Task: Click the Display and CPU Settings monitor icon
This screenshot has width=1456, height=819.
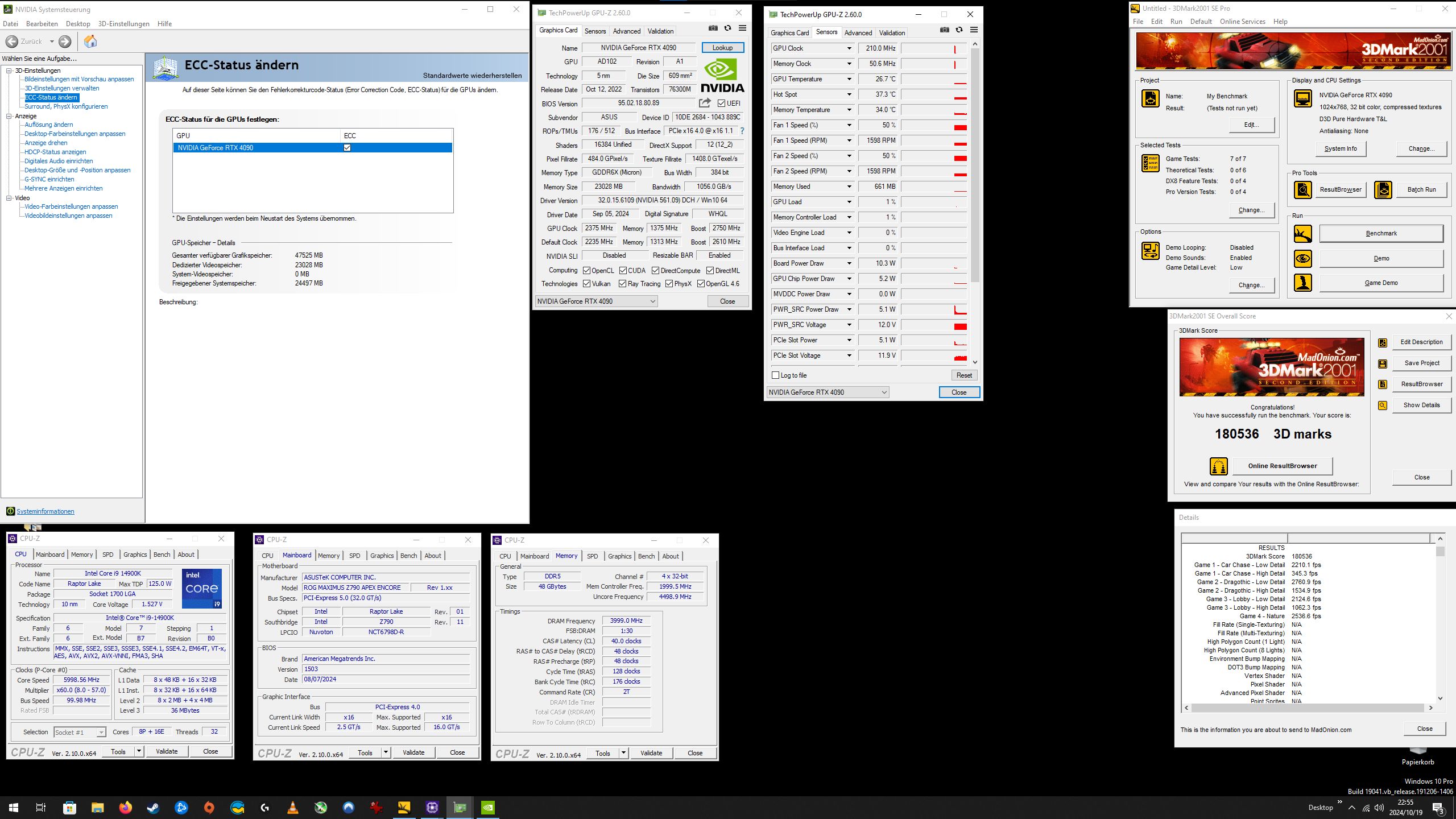Action: [1303, 98]
